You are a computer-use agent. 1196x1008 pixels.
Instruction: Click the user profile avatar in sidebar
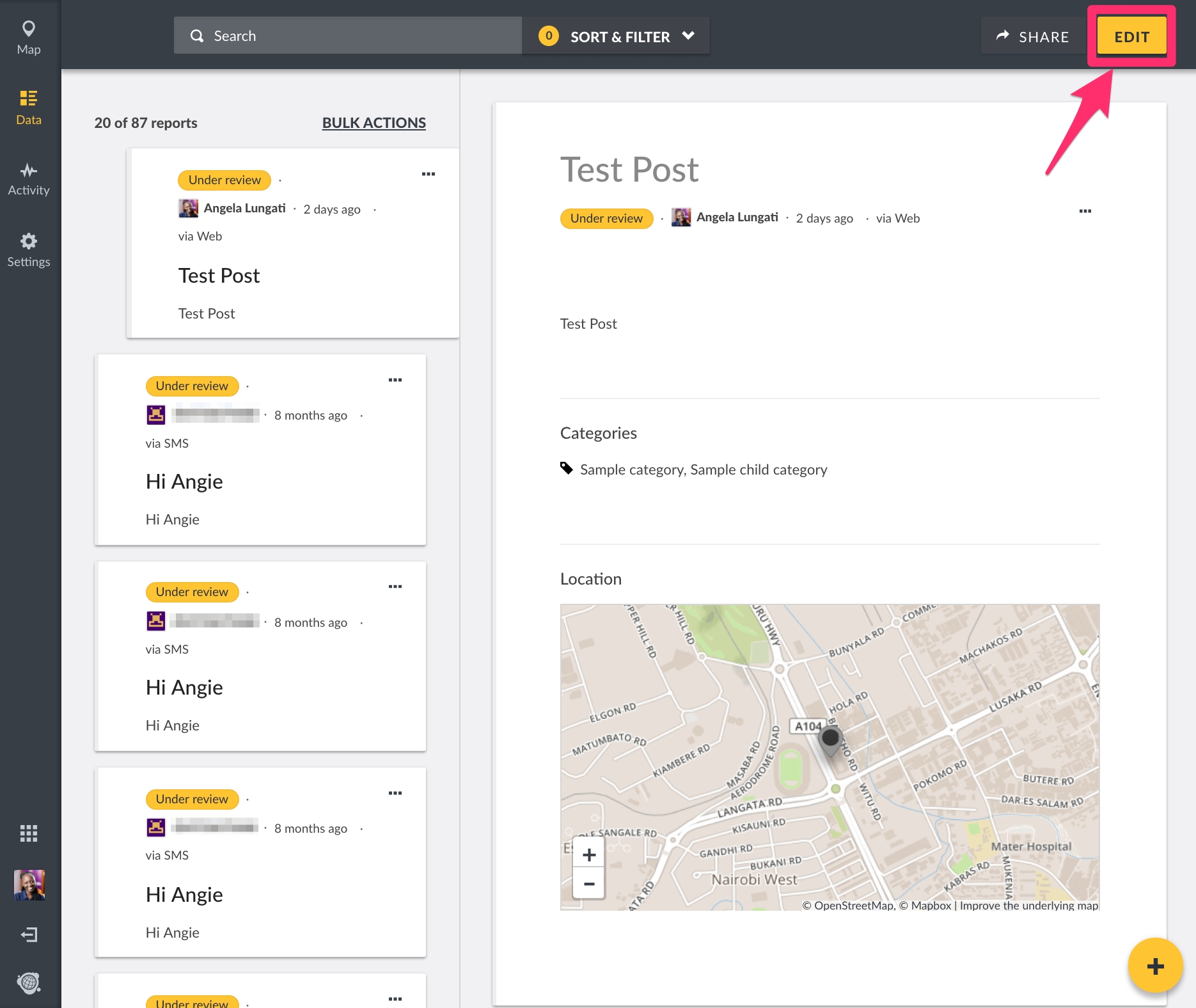[x=29, y=885]
